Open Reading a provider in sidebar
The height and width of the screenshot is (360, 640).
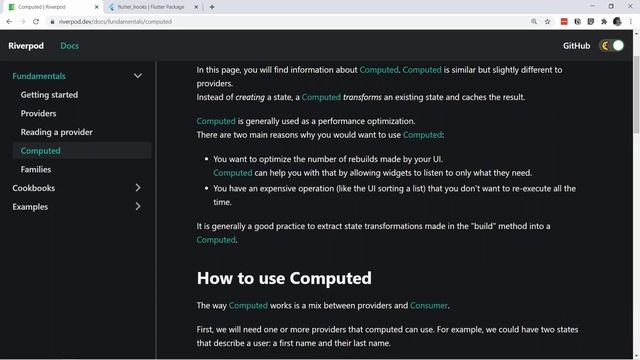57,132
